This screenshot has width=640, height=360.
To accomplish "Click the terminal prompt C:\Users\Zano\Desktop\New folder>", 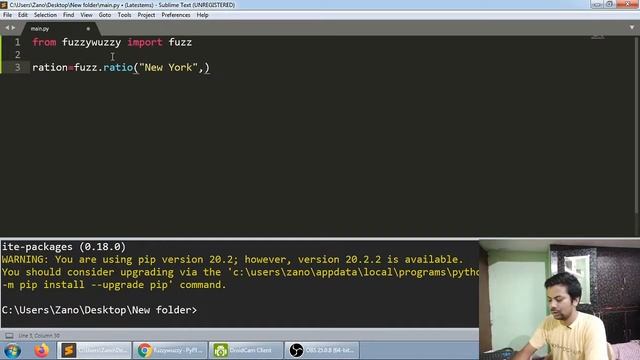I will click(100, 310).
